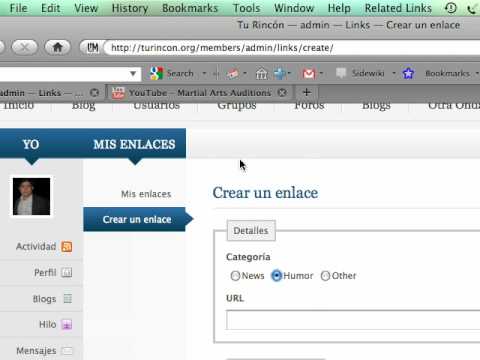Click the Gmail envelope icon
480x360 pixels.
(309, 73)
